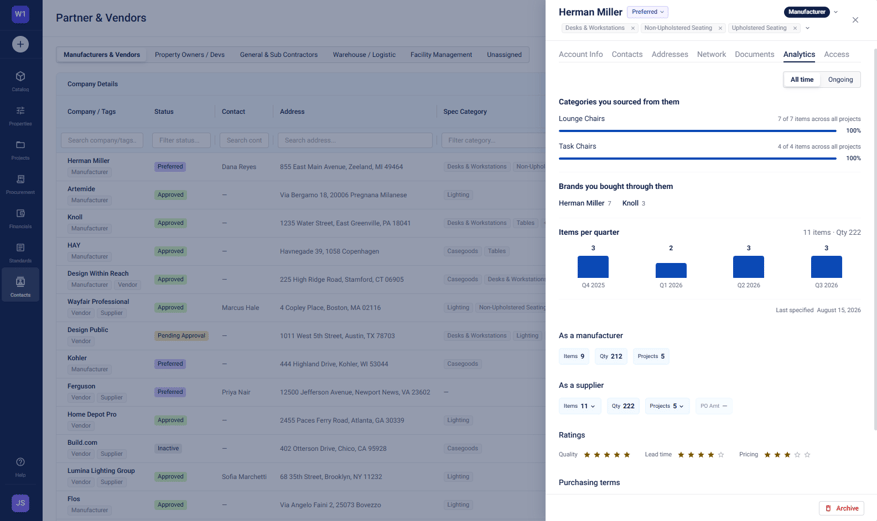Remove the Desks & Workstations tag
Viewport: 877px width, 521px height.
tap(633, 28)
